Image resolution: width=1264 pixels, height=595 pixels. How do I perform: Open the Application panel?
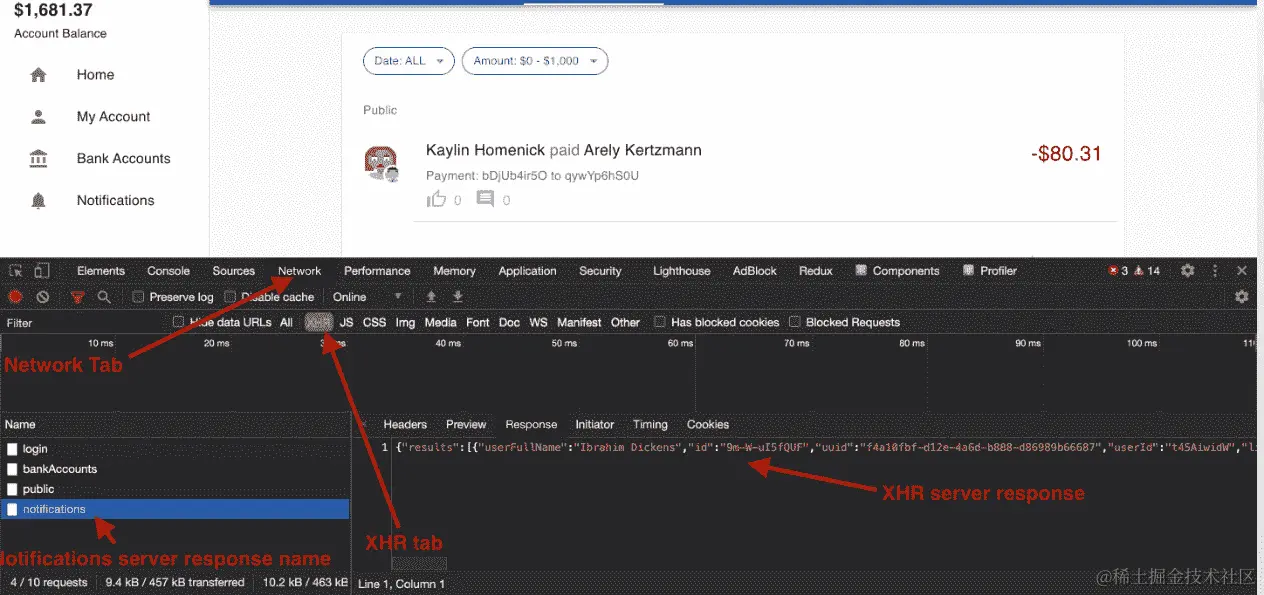(x=527, y=270)
